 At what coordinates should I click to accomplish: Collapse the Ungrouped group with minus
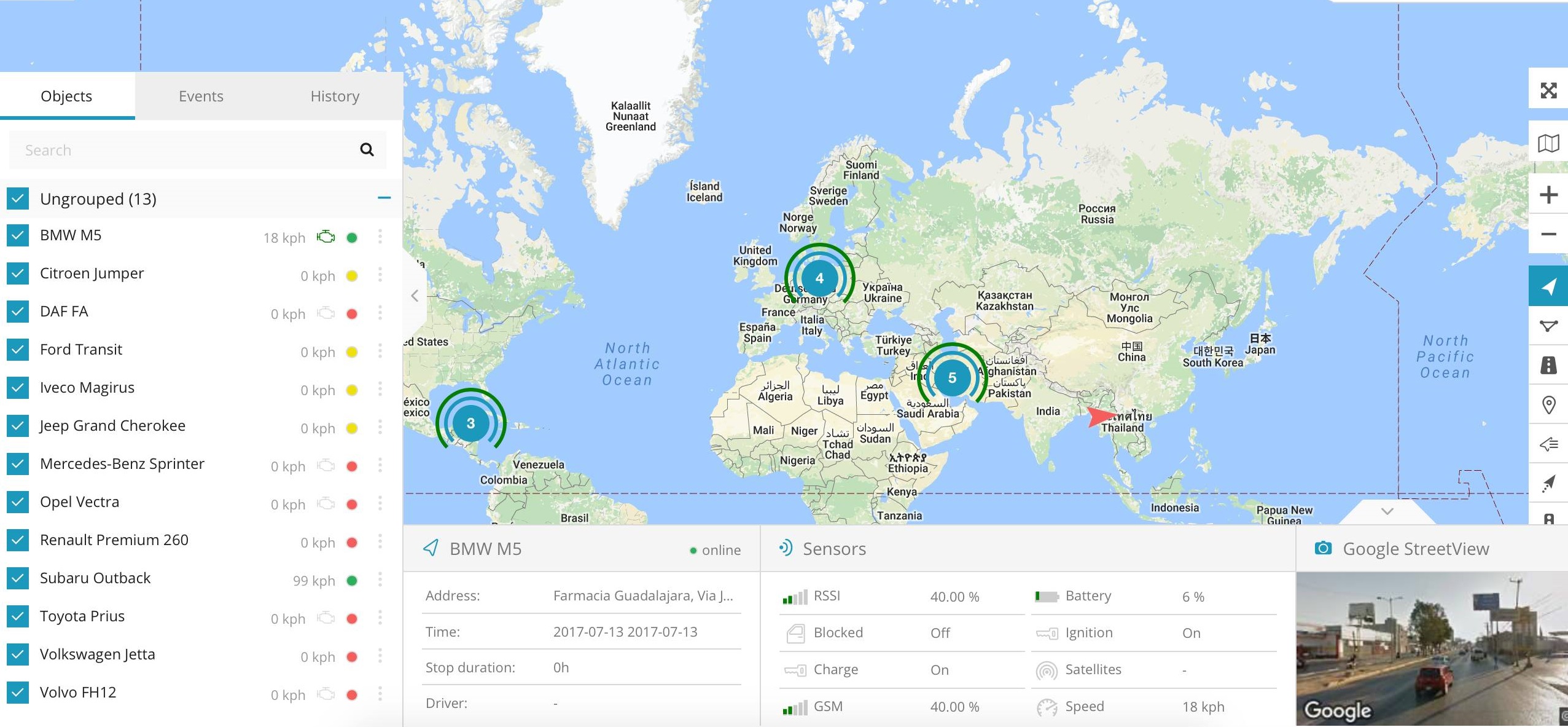384,198
